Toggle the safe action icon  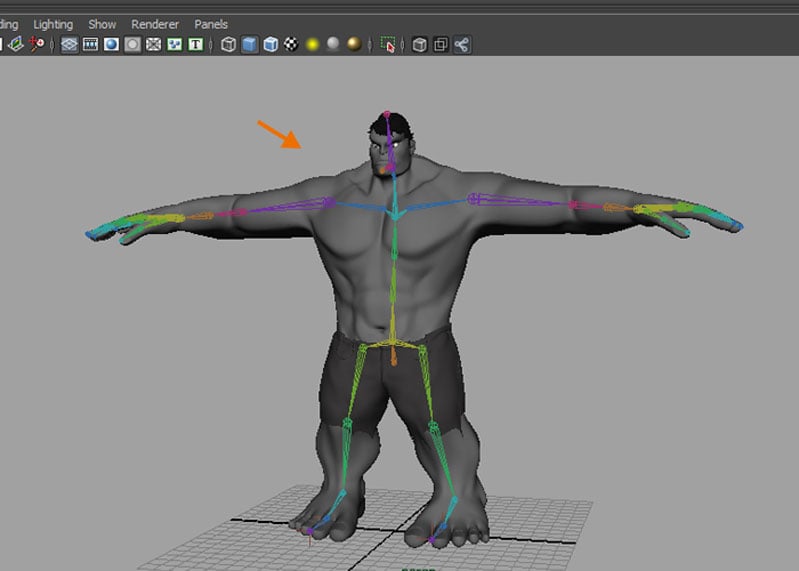pos(175,44)
